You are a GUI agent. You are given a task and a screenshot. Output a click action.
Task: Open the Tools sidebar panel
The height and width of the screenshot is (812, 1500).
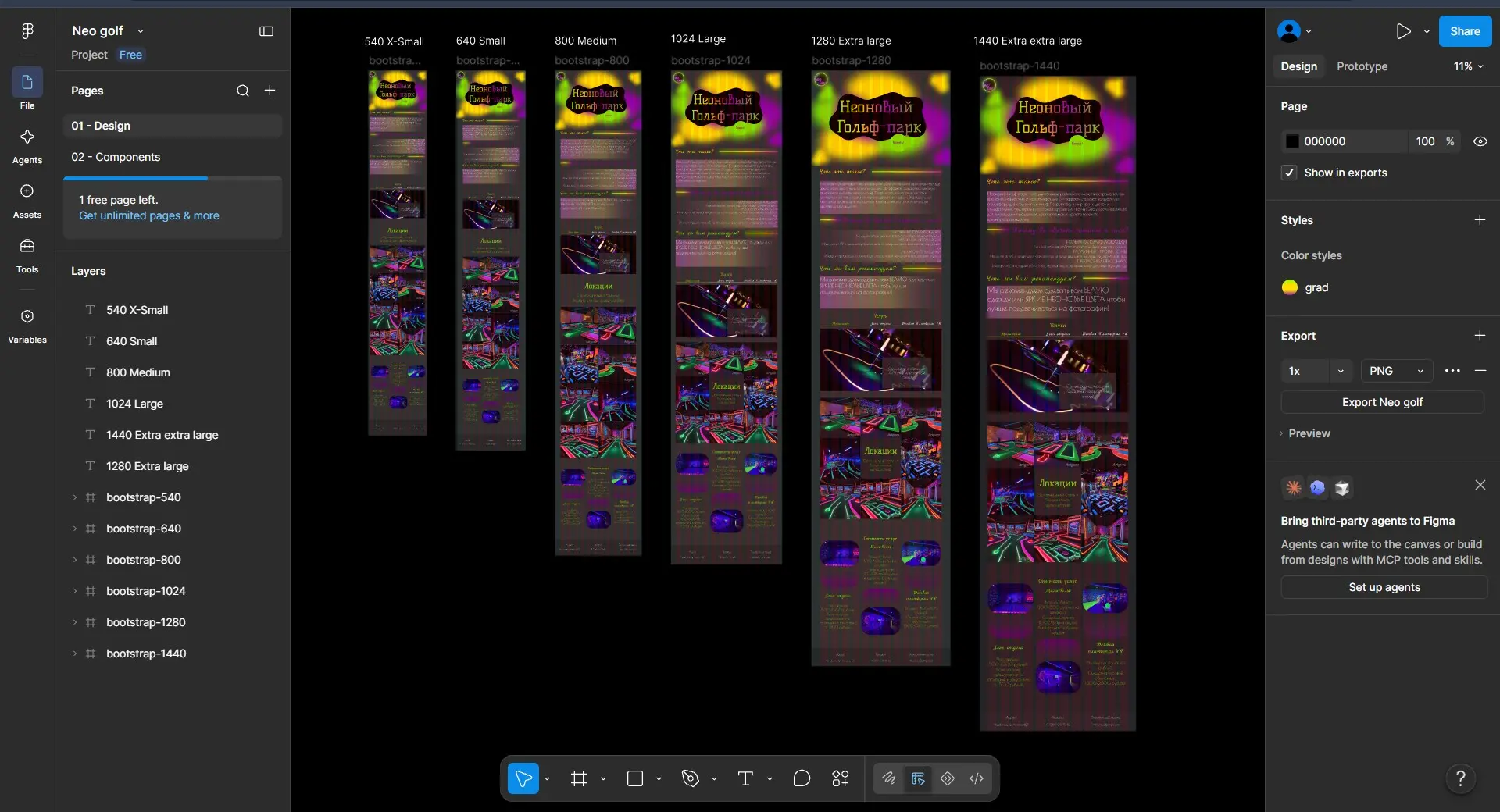click(x=27, y=255)
